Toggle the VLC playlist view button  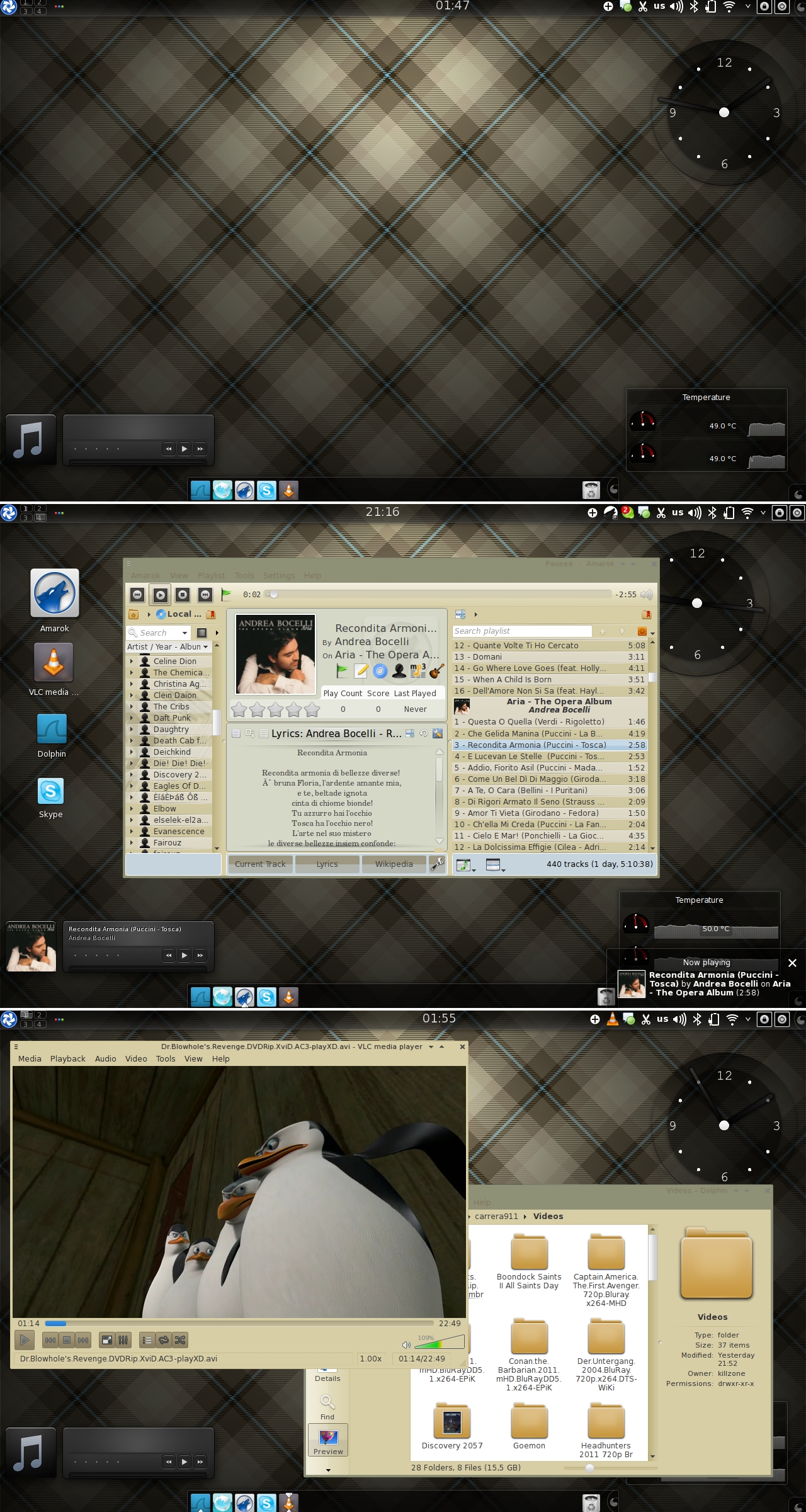coord(147,1340)
